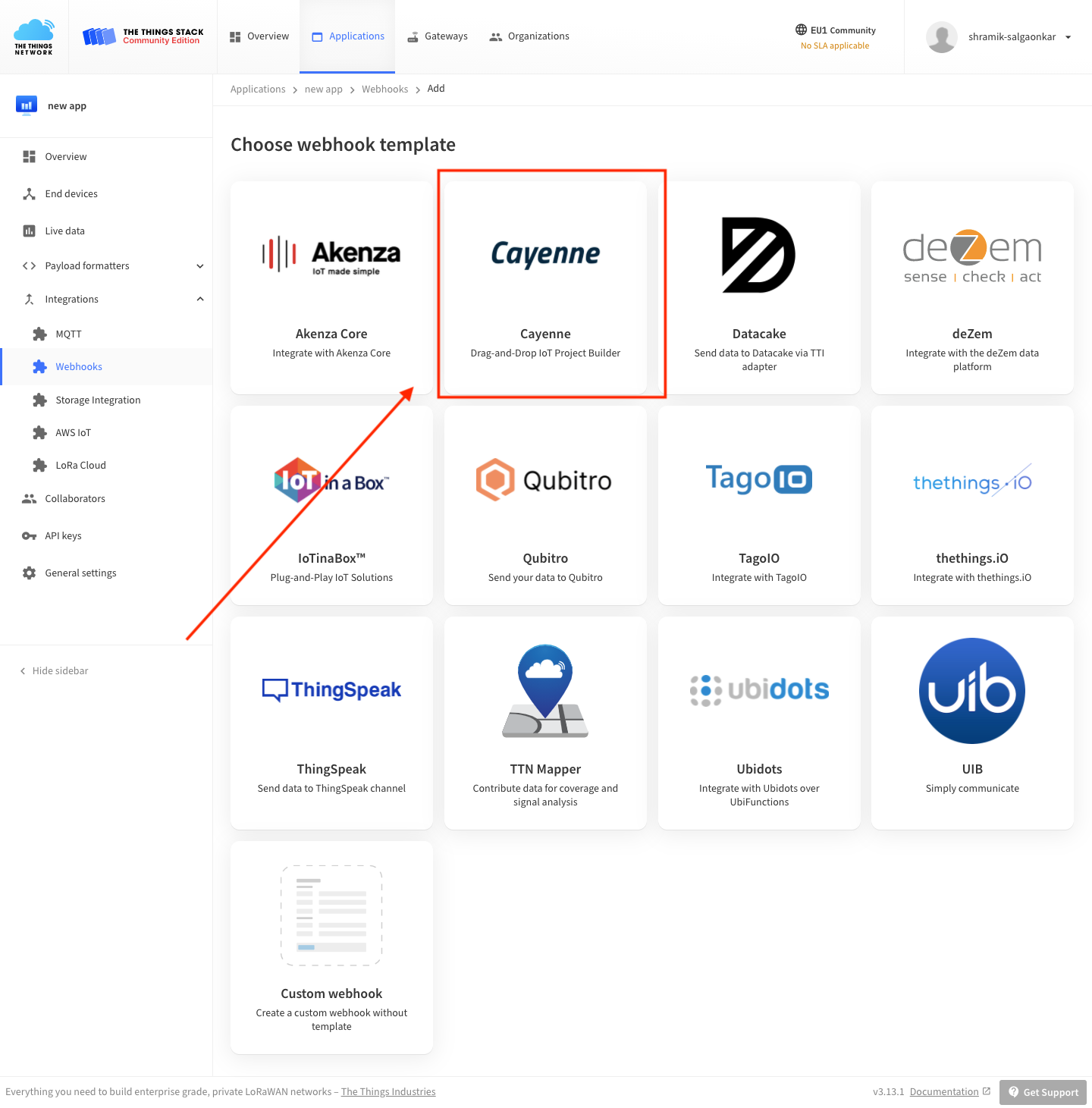Click the TagoIO logo
The height and width of the screenshot is (1108, 1092).
click(x=759, y=479)
